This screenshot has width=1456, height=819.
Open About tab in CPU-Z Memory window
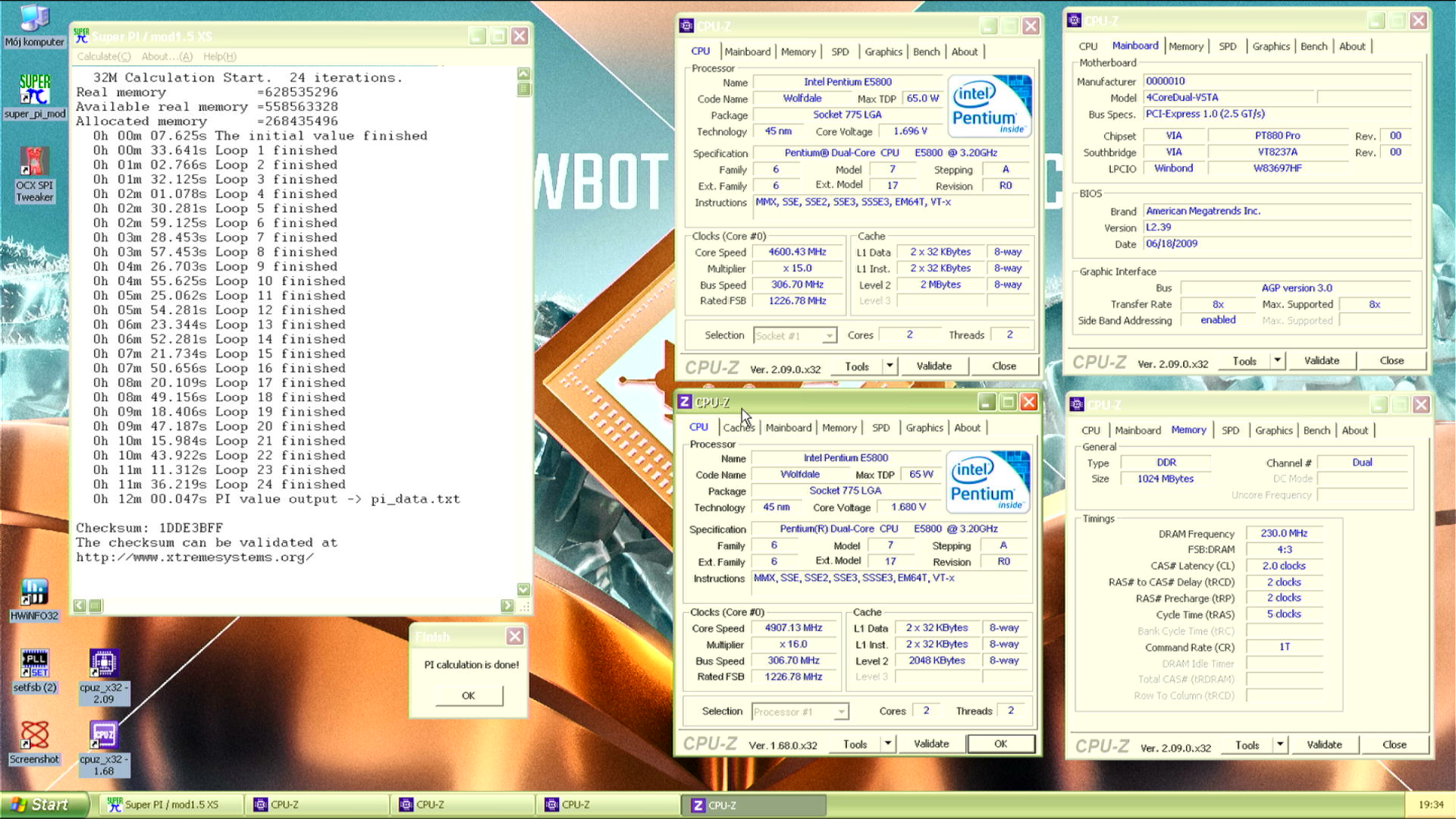point(1355,430)
